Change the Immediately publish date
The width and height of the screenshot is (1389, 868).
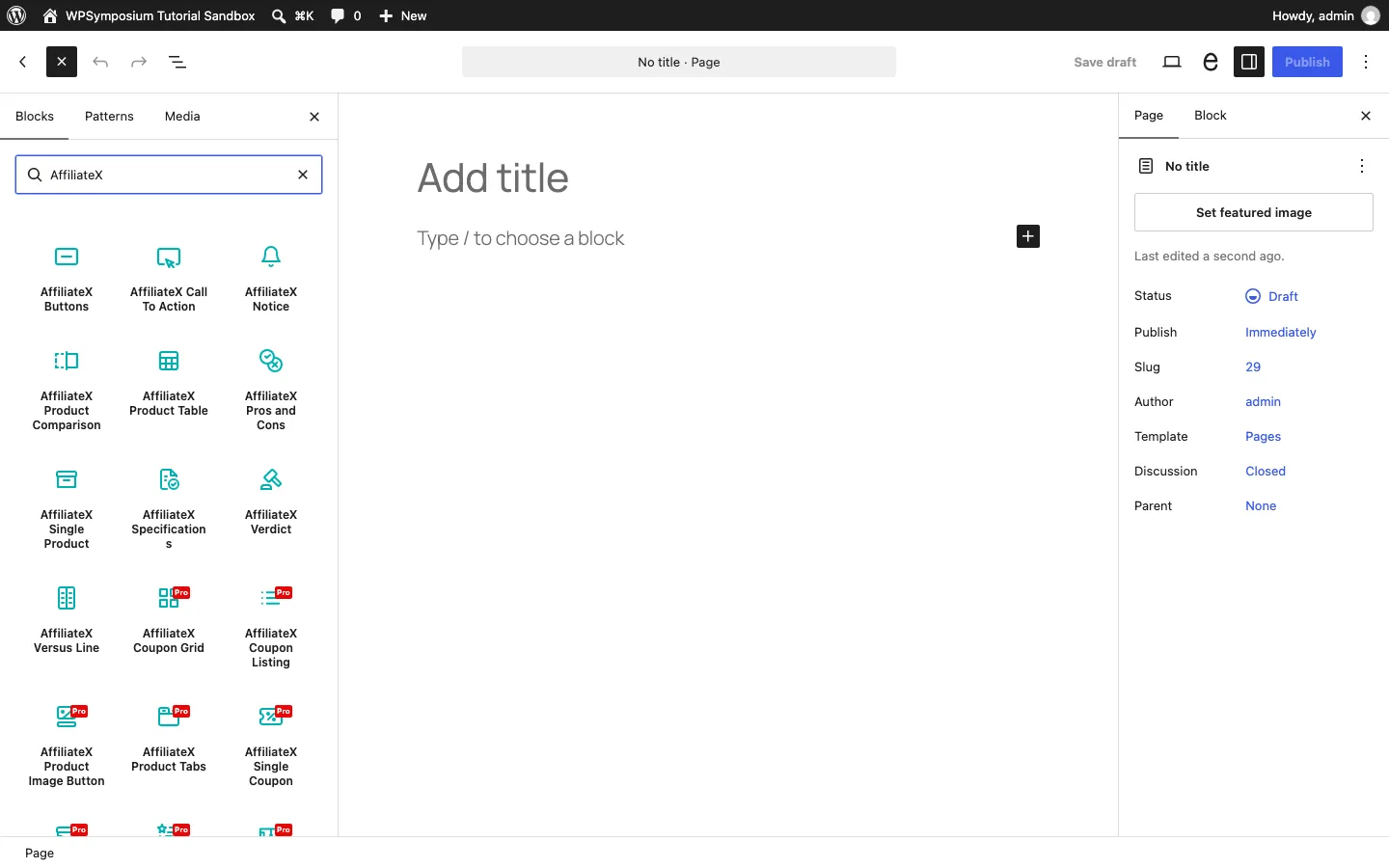tap(1281, 332)
